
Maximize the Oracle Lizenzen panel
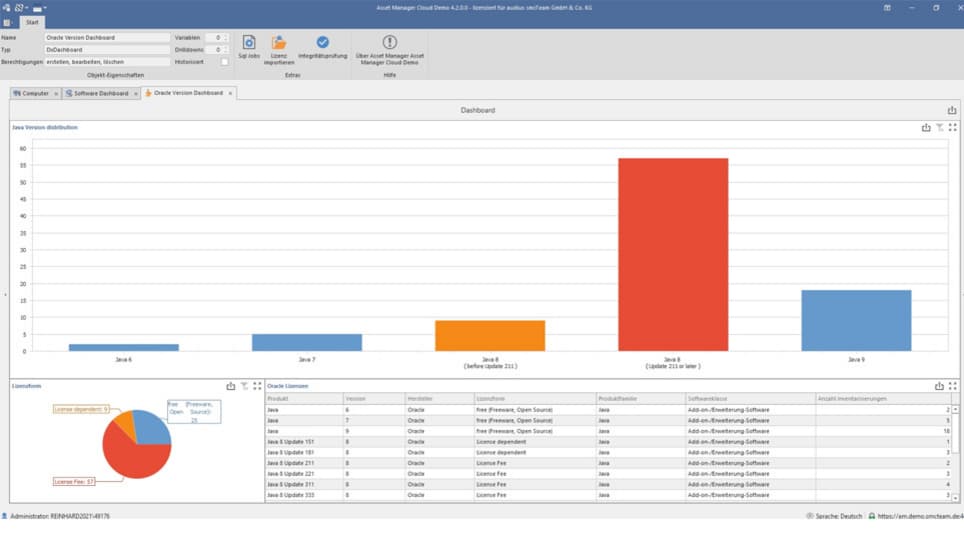point(952,386)
